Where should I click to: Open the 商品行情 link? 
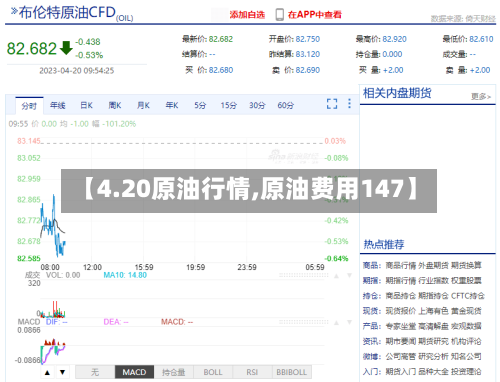(401, 265)
